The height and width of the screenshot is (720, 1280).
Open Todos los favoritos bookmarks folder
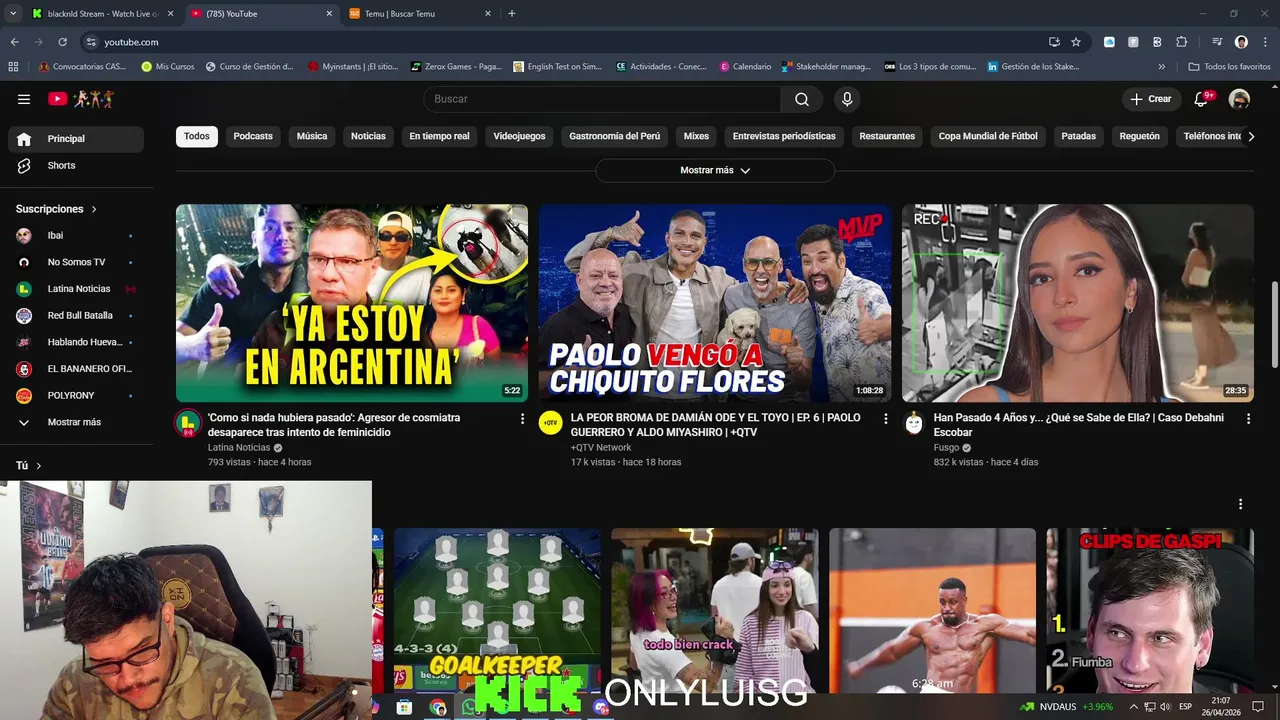1229,67
